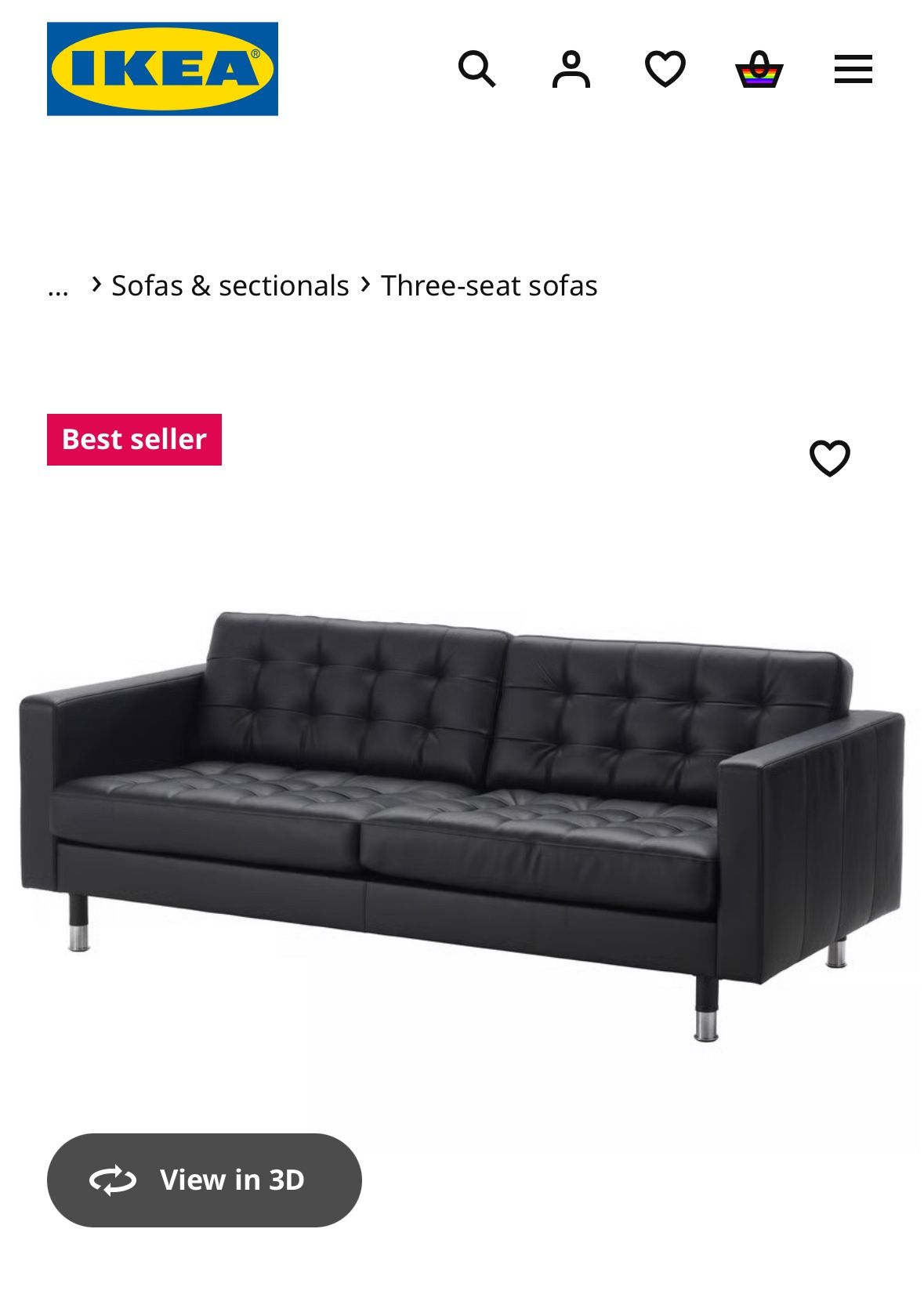Open the hamburger menu

click(853, 69)
